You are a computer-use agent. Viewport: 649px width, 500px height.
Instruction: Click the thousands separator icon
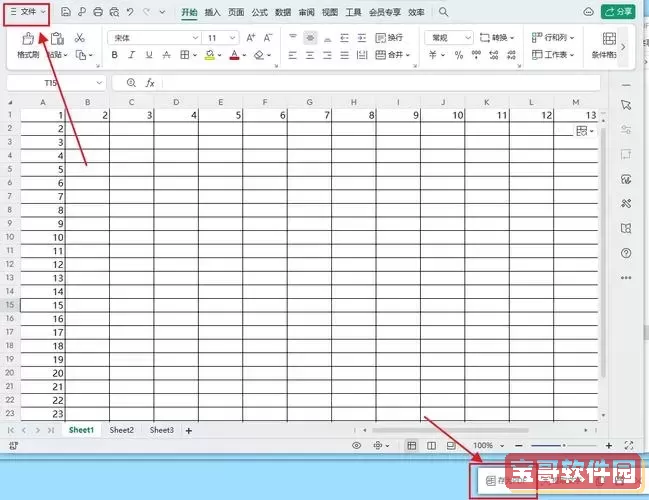[476, 55]
